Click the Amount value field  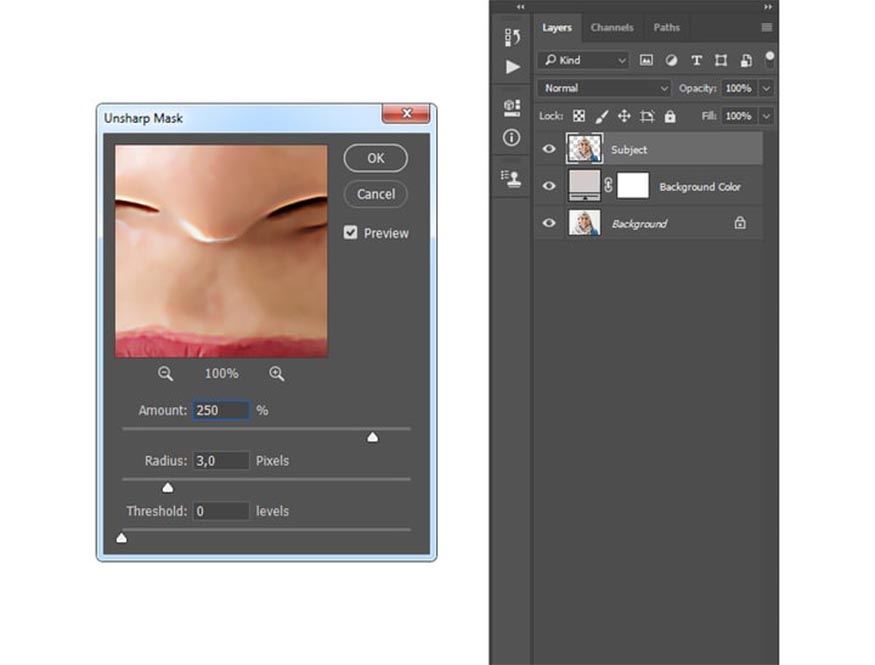click(221, 410)
